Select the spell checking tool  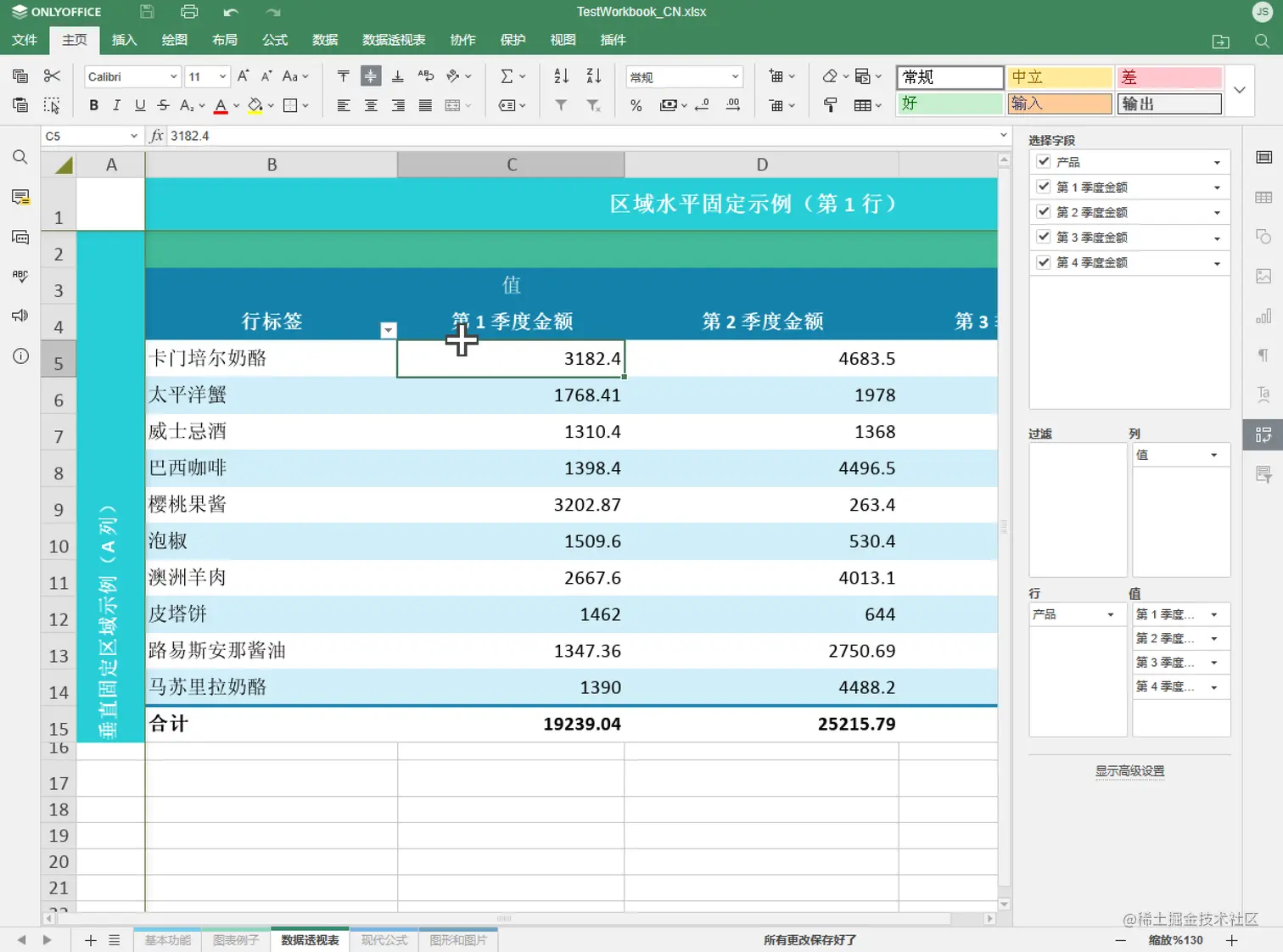coord(20,276)
